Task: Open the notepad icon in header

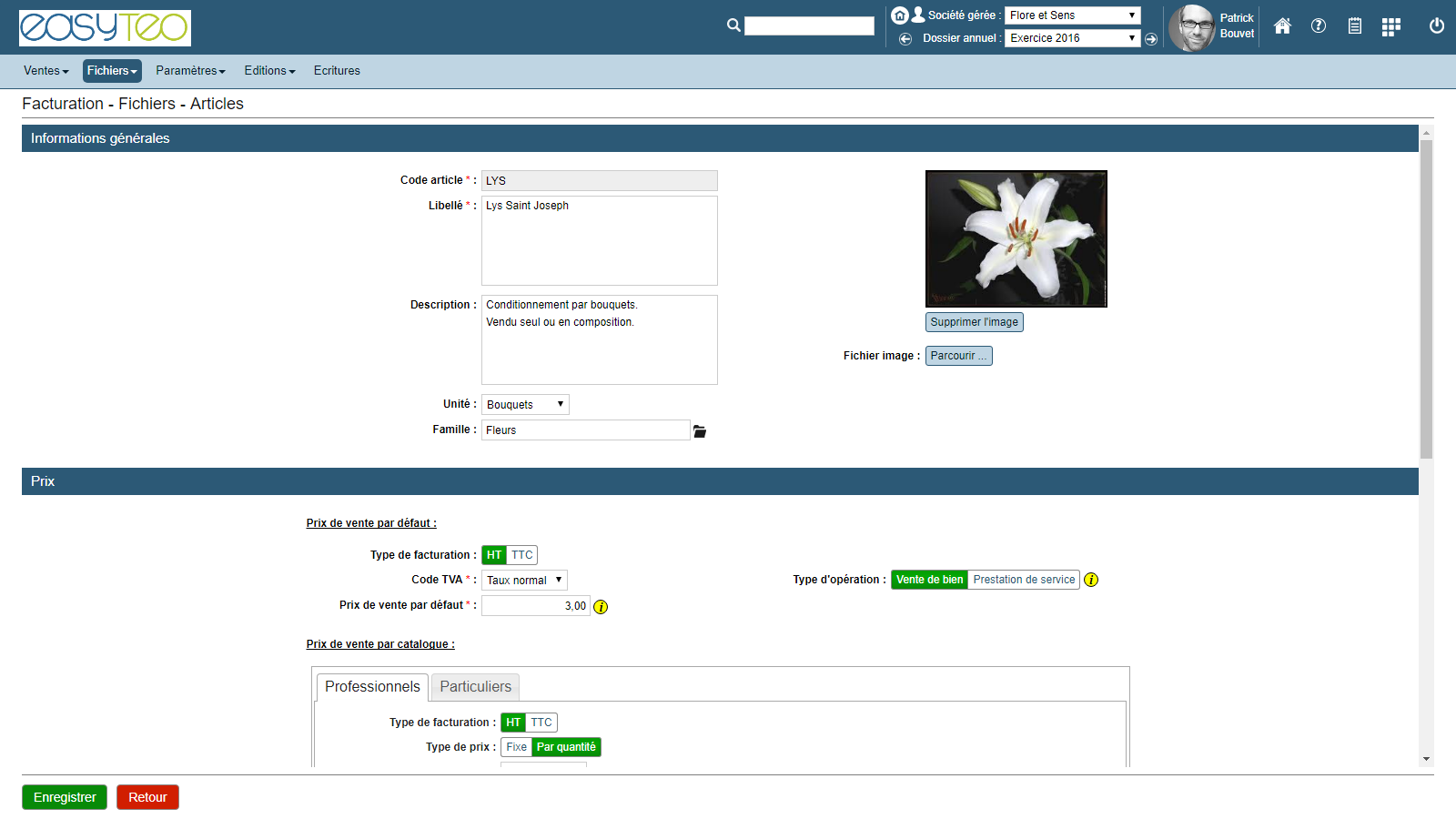Action: [1355, 26]
